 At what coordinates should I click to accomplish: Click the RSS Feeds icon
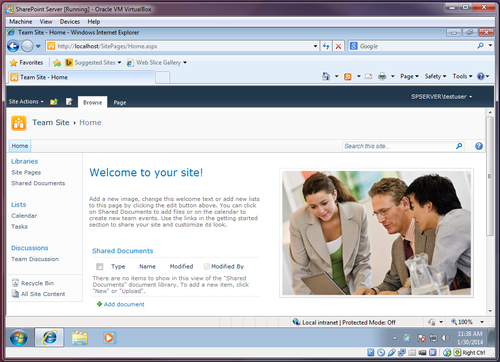(x=348, y=77)
